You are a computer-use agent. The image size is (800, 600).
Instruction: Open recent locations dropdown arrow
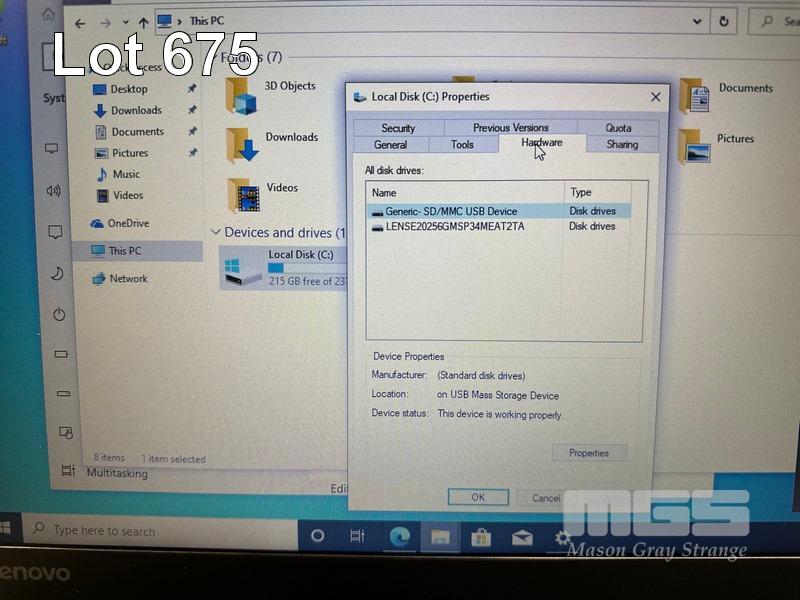pyautogui.click(x=125, y=22)
